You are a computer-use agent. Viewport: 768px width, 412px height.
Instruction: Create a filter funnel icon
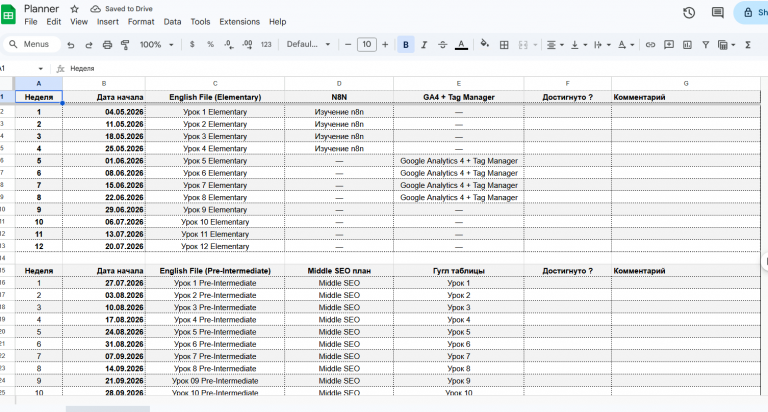(705, 45)
